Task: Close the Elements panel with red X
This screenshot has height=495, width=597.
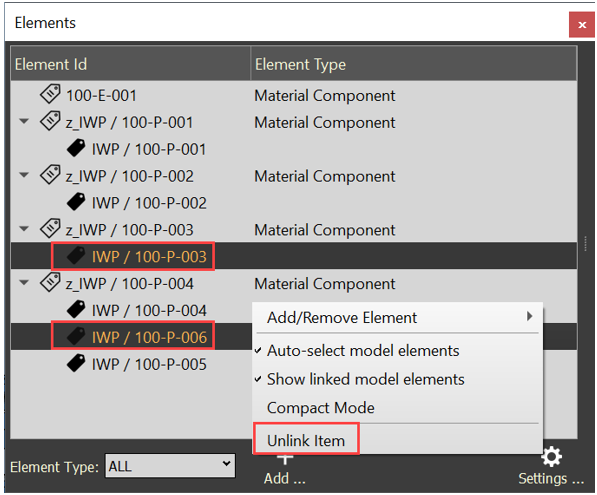Action: coord(581,25)
